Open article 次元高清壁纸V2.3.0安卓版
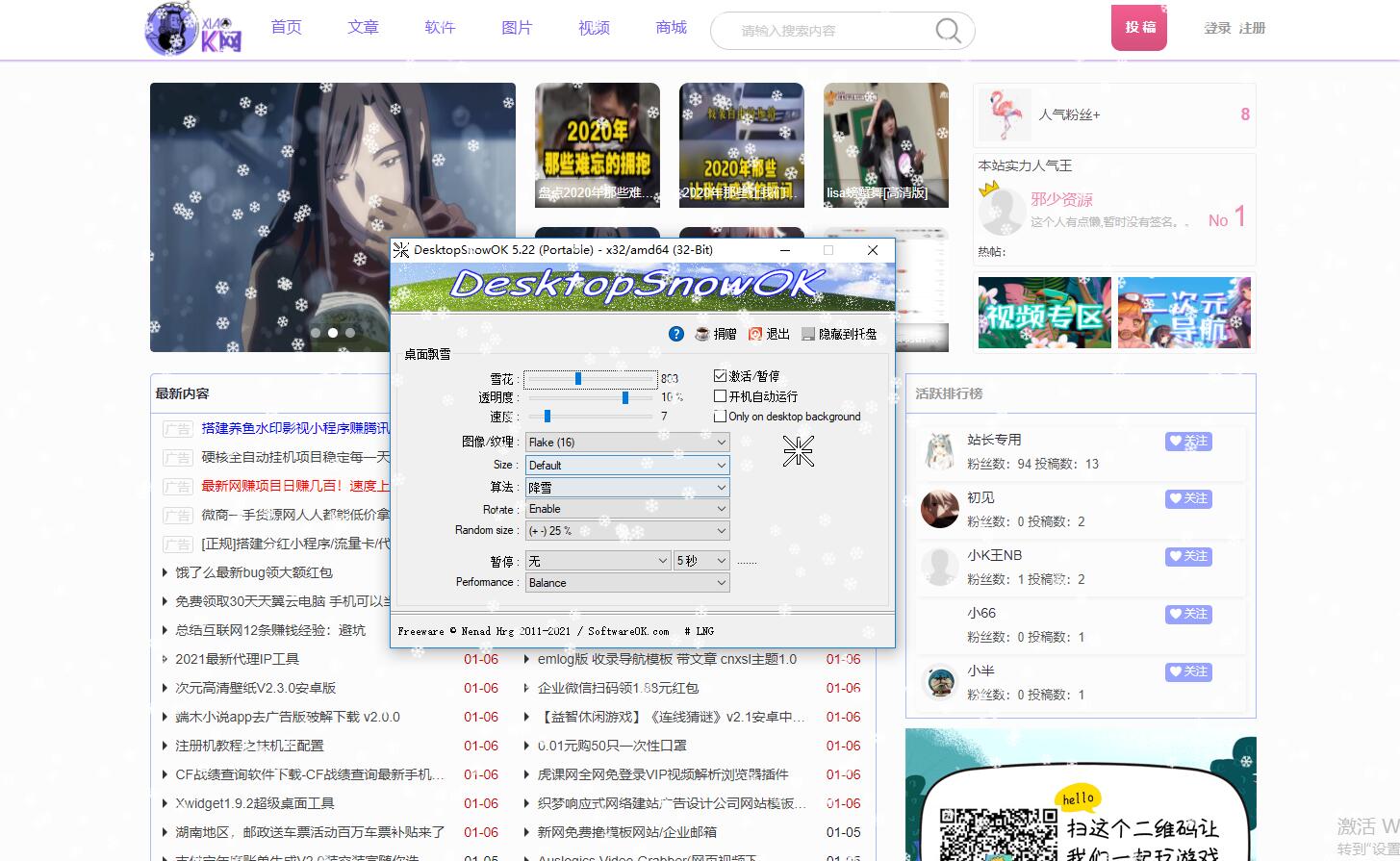 (x=255, y=688)
